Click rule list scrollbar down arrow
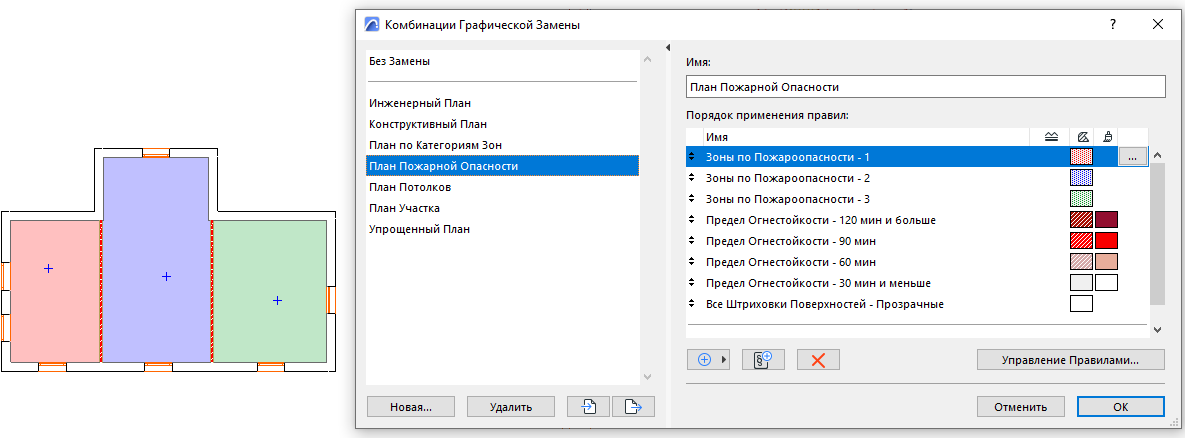1185x438 pixels. [1157, 329]
